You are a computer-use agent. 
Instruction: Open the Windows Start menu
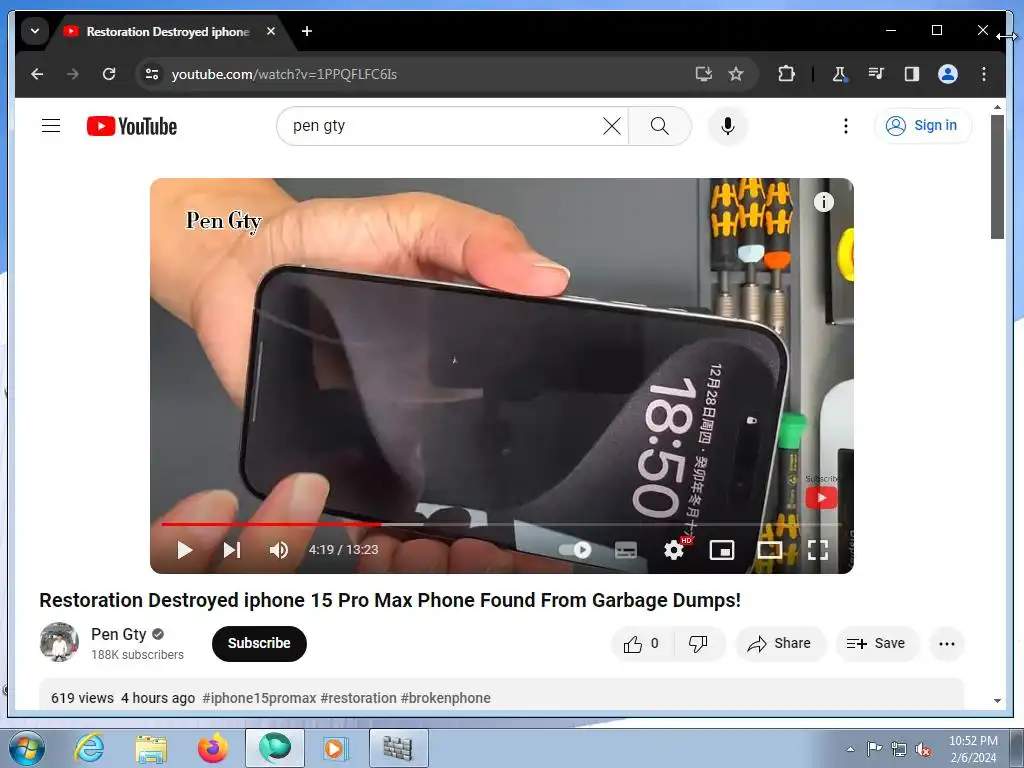[27, 748]
